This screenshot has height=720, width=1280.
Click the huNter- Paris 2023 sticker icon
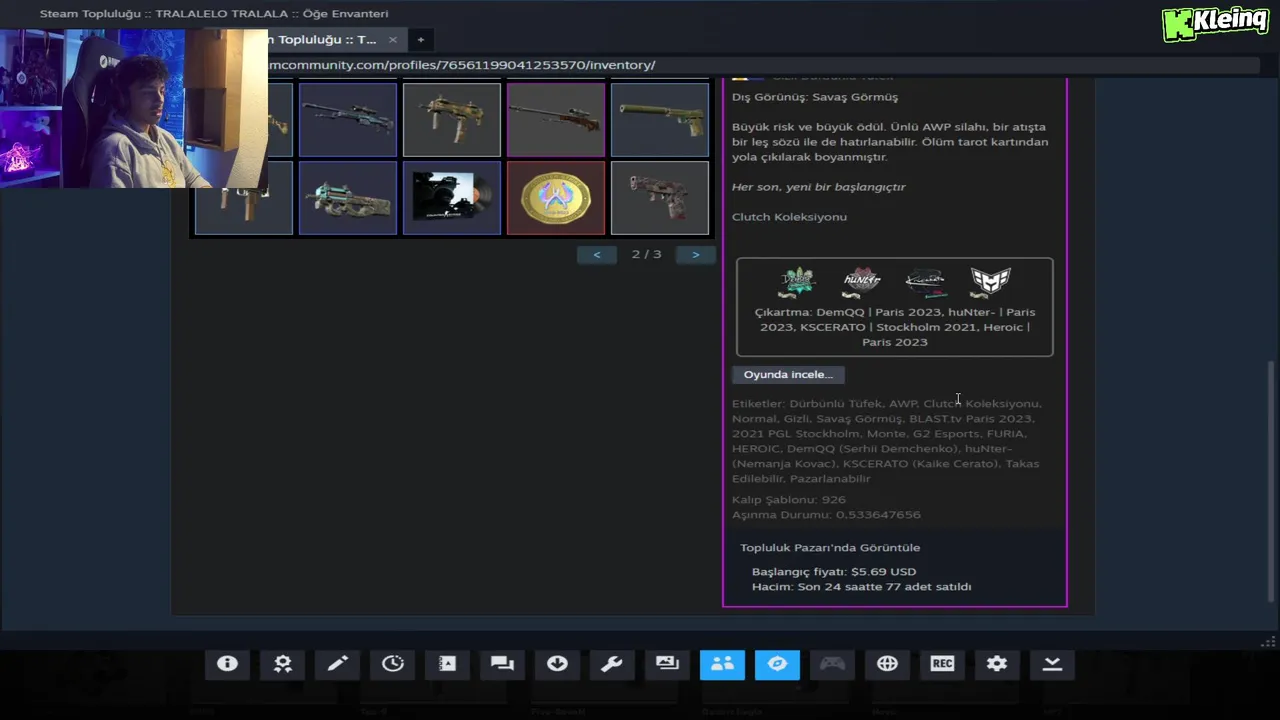click(862, 282)
